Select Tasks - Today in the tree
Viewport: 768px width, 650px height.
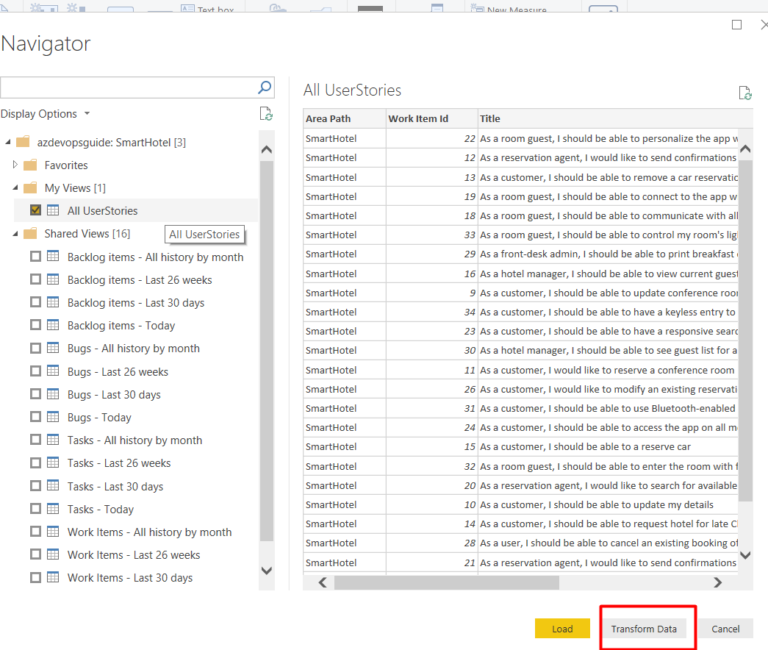pyautogui.click(x=100, y=509)
